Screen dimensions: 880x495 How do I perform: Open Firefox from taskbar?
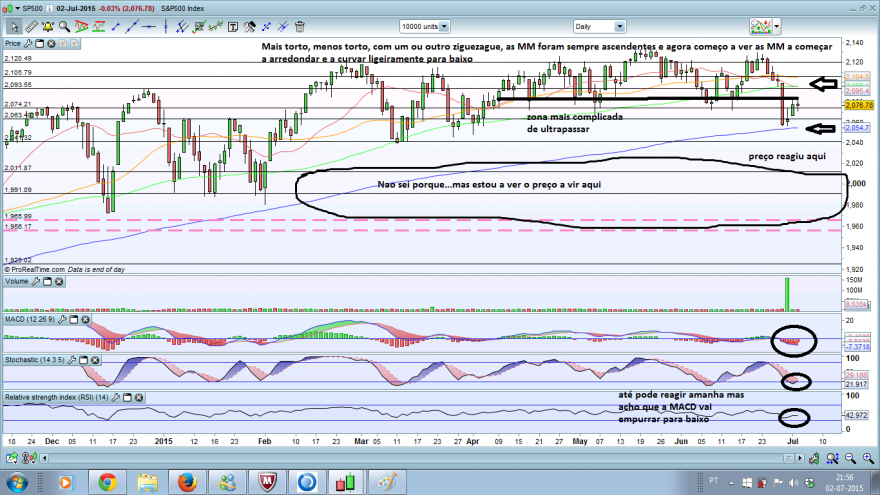point(187,482)
